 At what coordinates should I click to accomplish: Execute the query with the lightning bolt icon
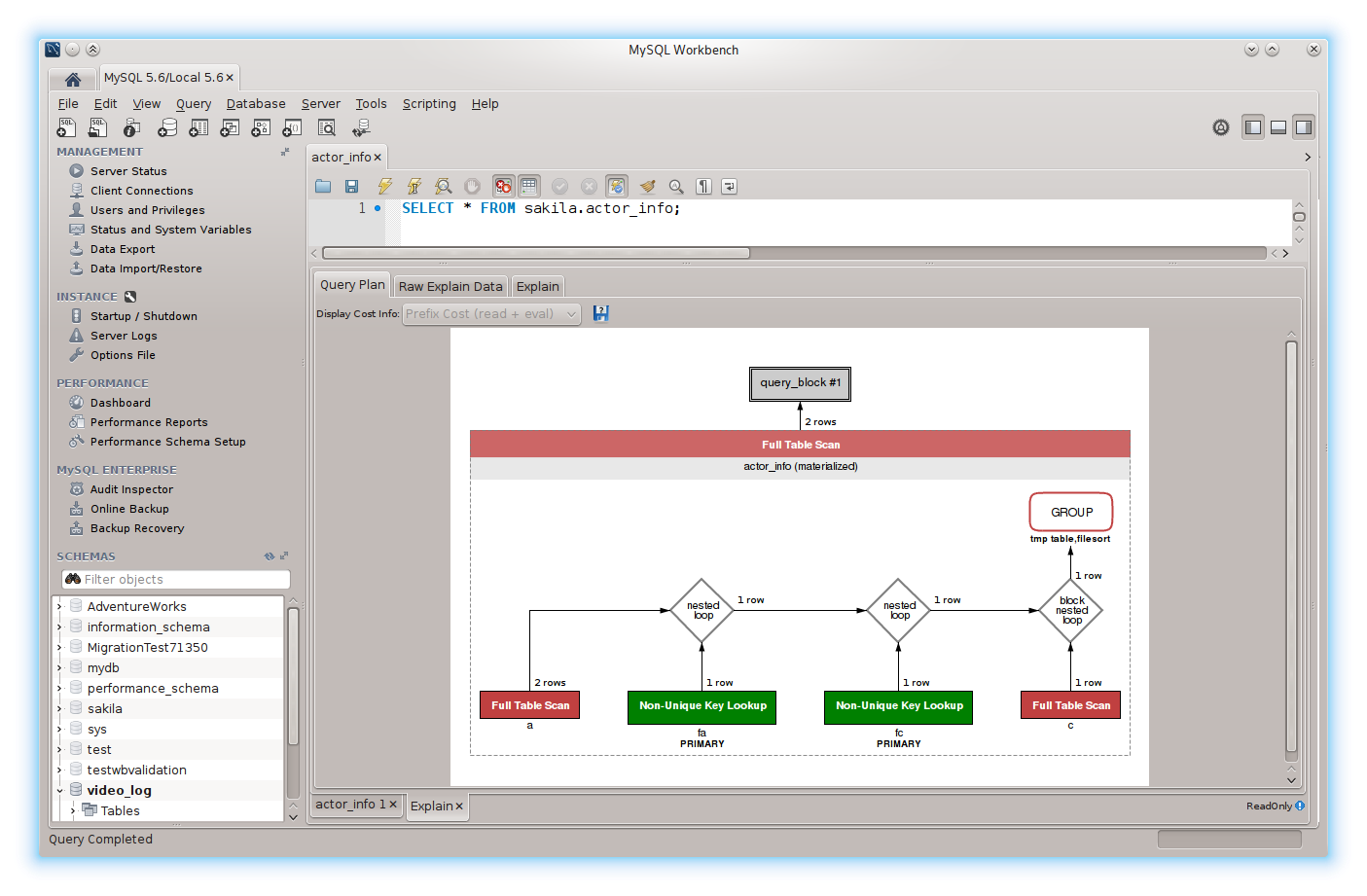pos(385,186)
